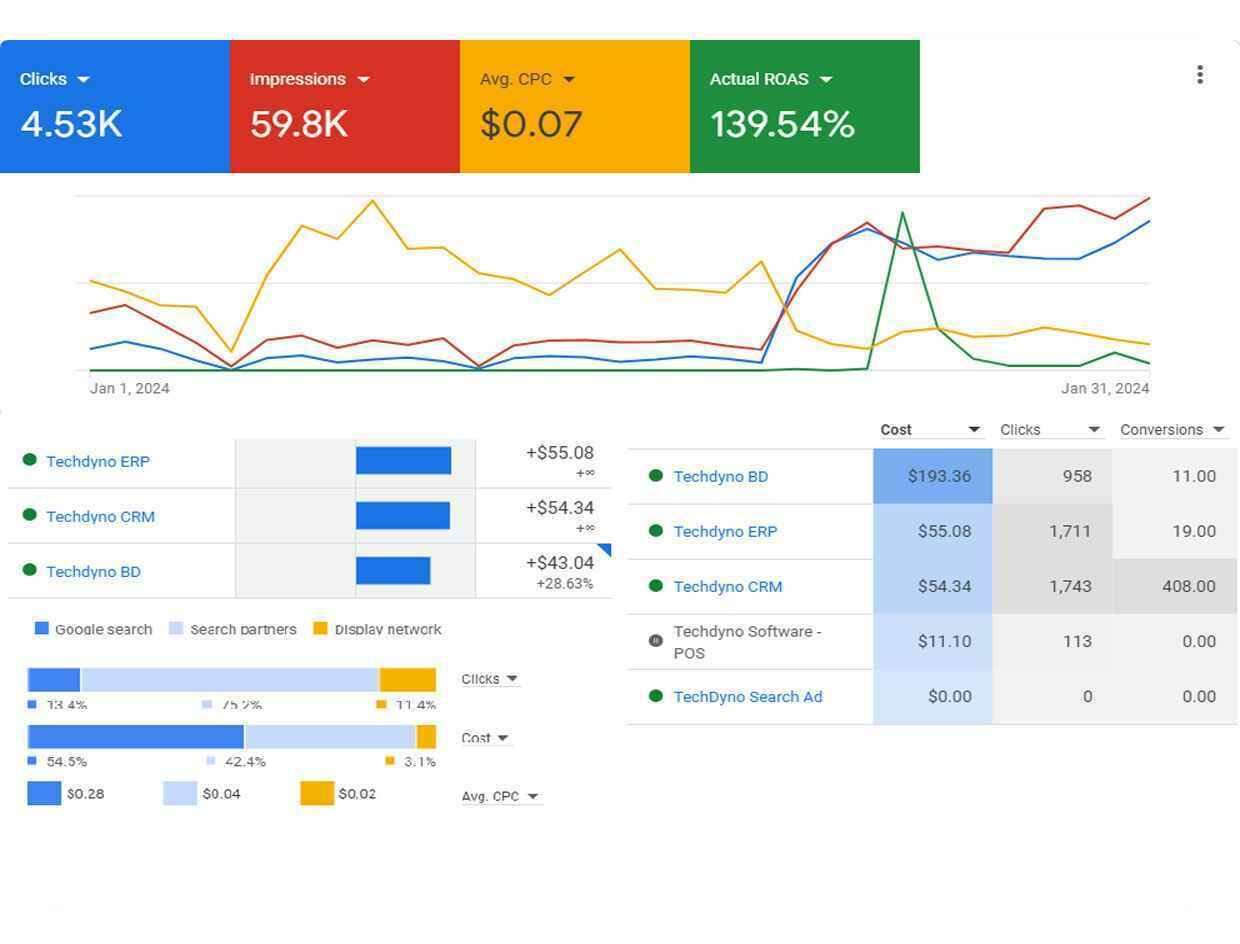Screen dimensions: 1240x944
Task: Click the paused status icon for Techdyno Software - POS
Action: click(x=656, y=641)
